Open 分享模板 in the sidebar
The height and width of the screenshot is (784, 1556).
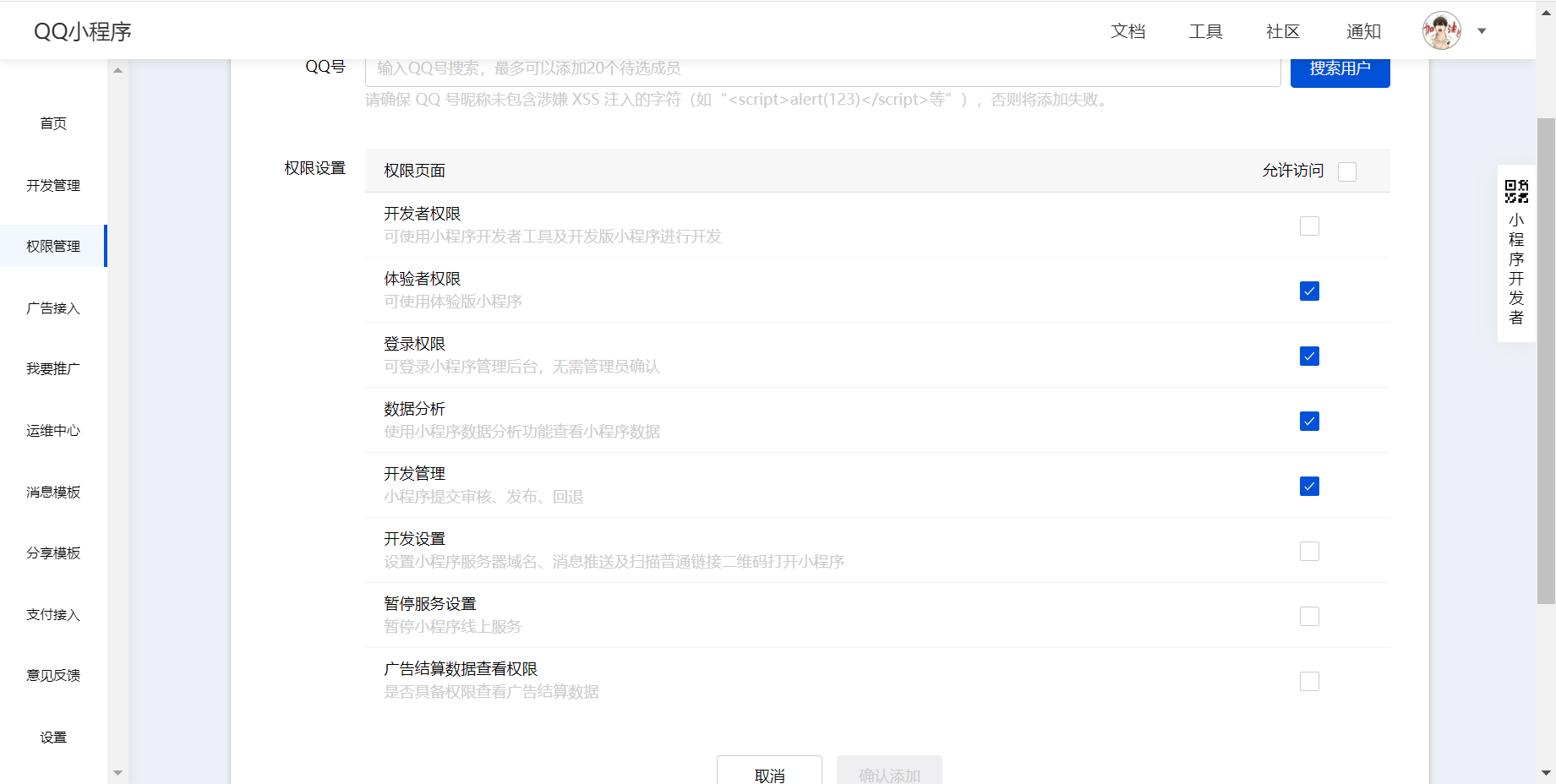pos(53,553)
